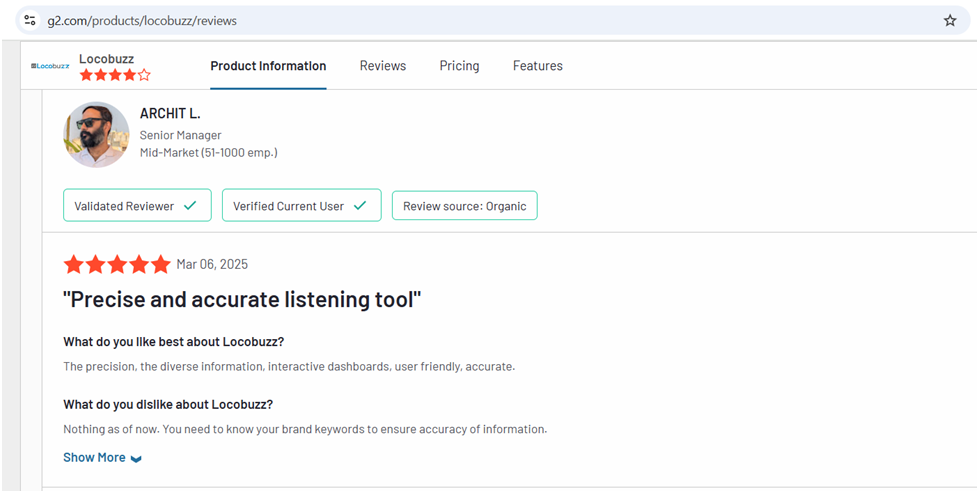Click the Verified Current User badge
The height and width of the screenshot is (493, 979).
(x=302, y=205)
